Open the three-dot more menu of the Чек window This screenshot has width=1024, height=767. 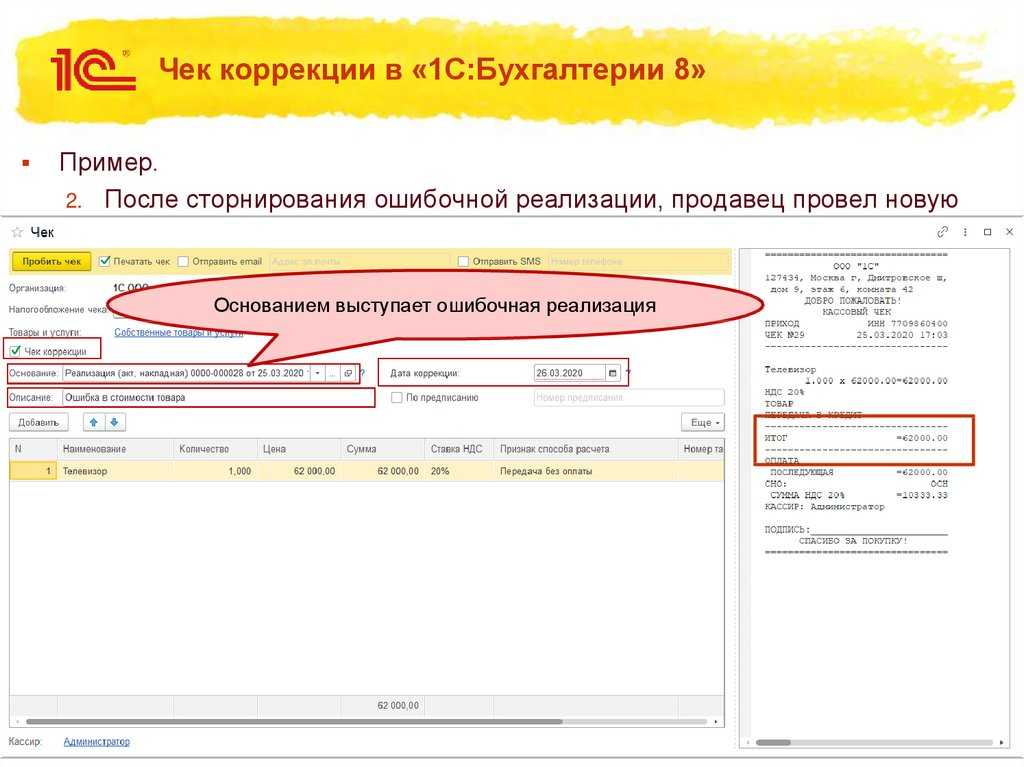tap(965, 232)
